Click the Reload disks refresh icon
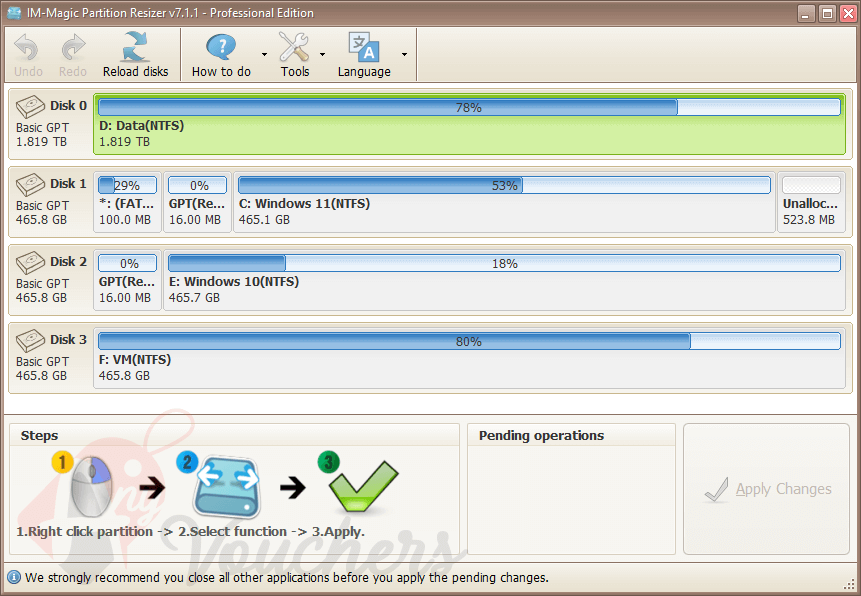The image size is (861, 596). point(135,45)
